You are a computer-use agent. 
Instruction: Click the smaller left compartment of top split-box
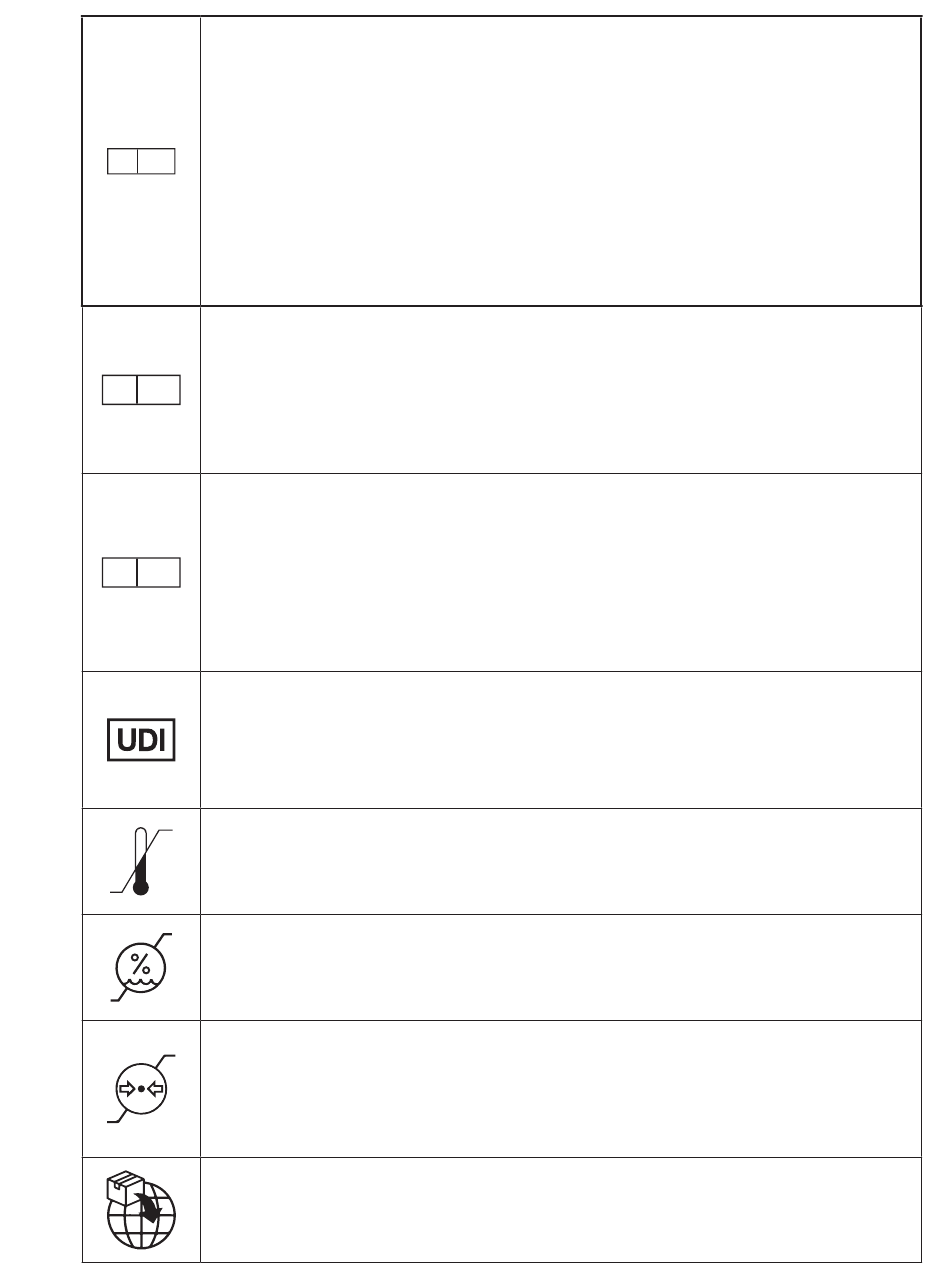123,161
